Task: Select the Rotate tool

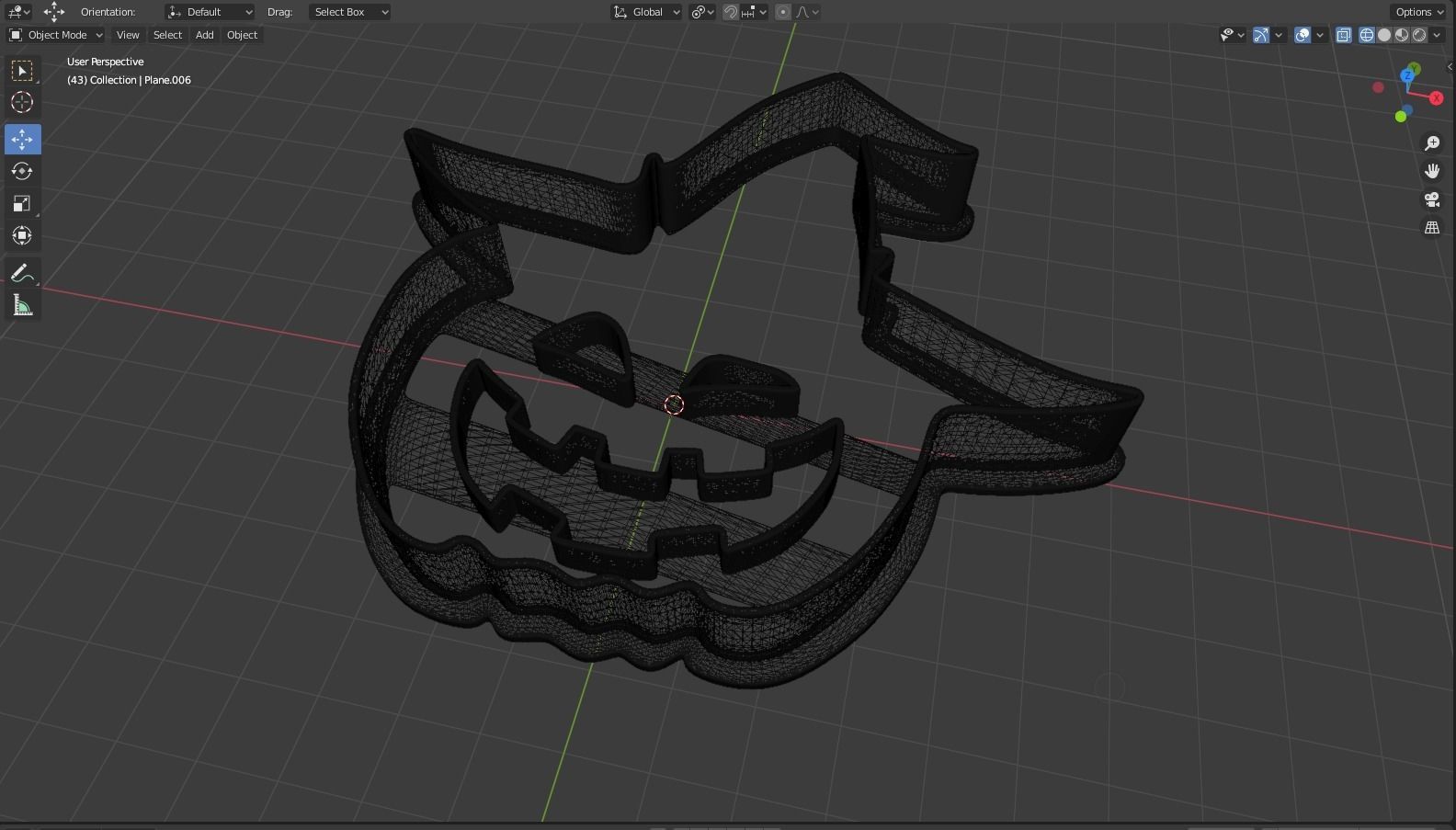Action: [x=22, y=171]
